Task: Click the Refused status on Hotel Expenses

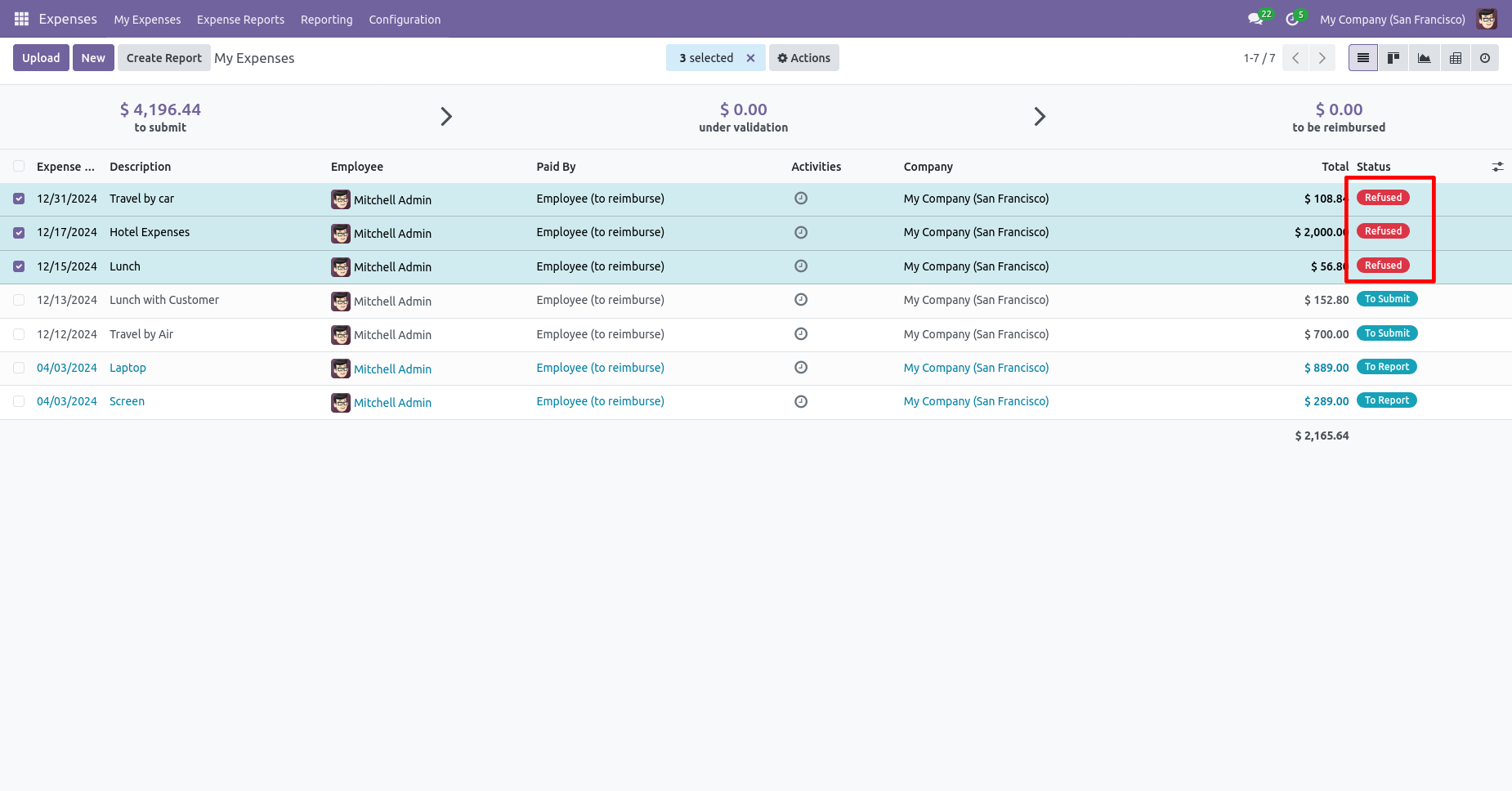Action: click(x=1383, y=231)
